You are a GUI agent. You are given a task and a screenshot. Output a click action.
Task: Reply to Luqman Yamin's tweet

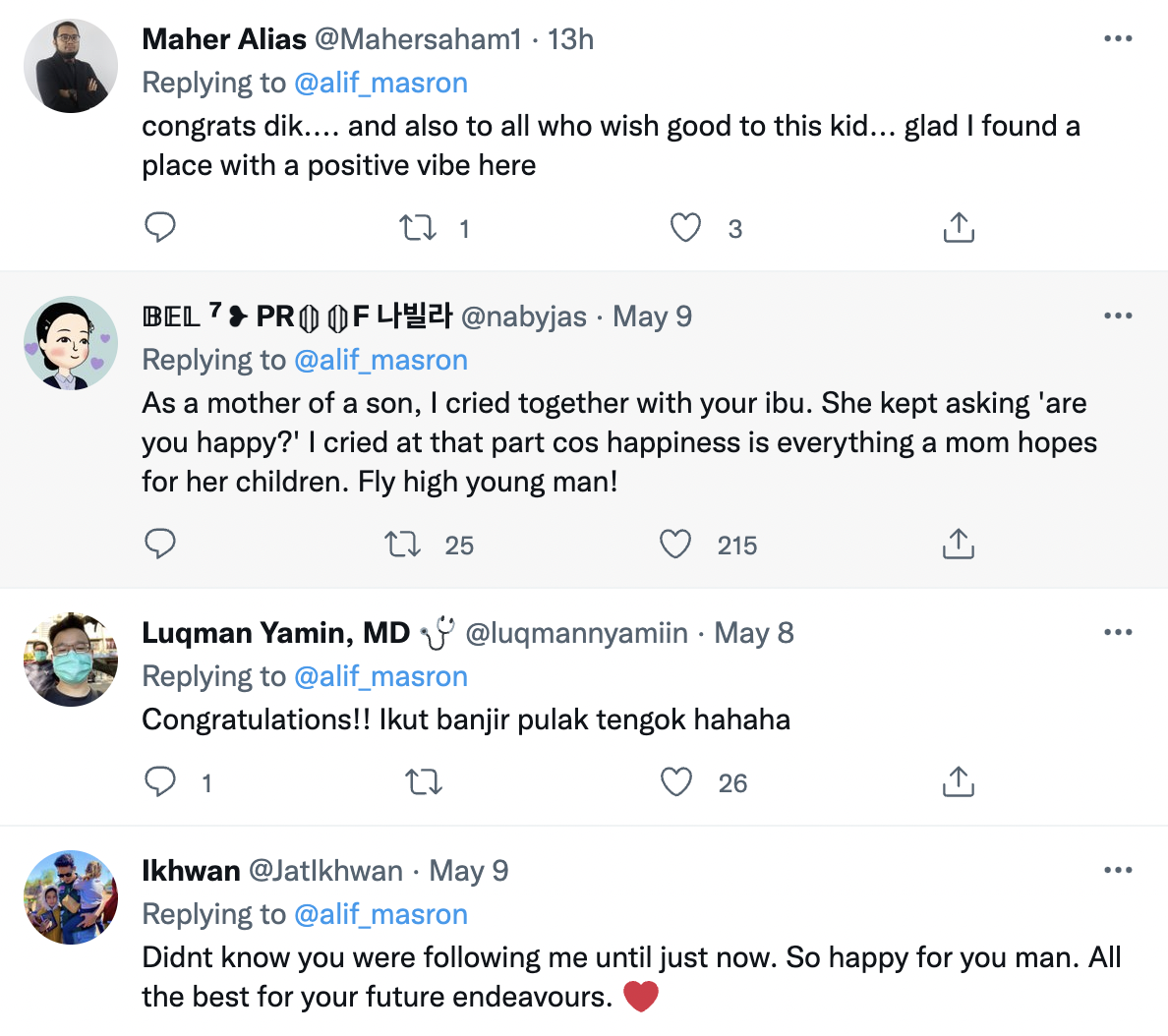[x=160, y=782]
